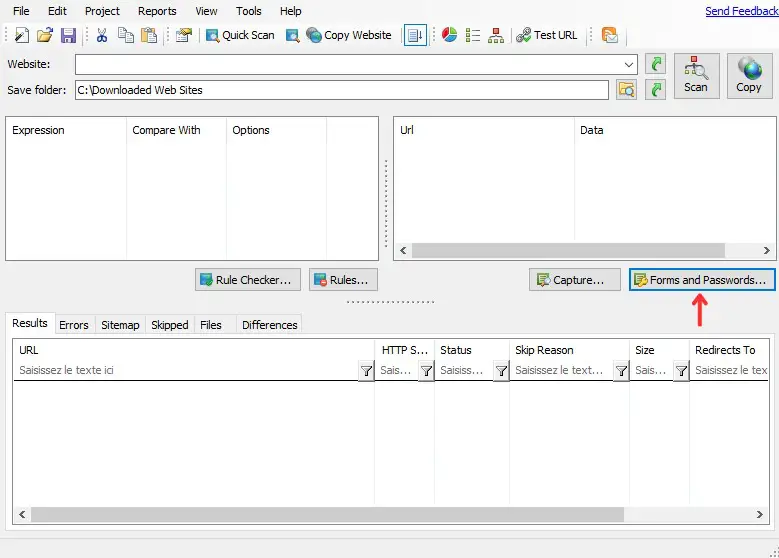Open the Edit menu

pyautogui.click(x=57, y=11)
